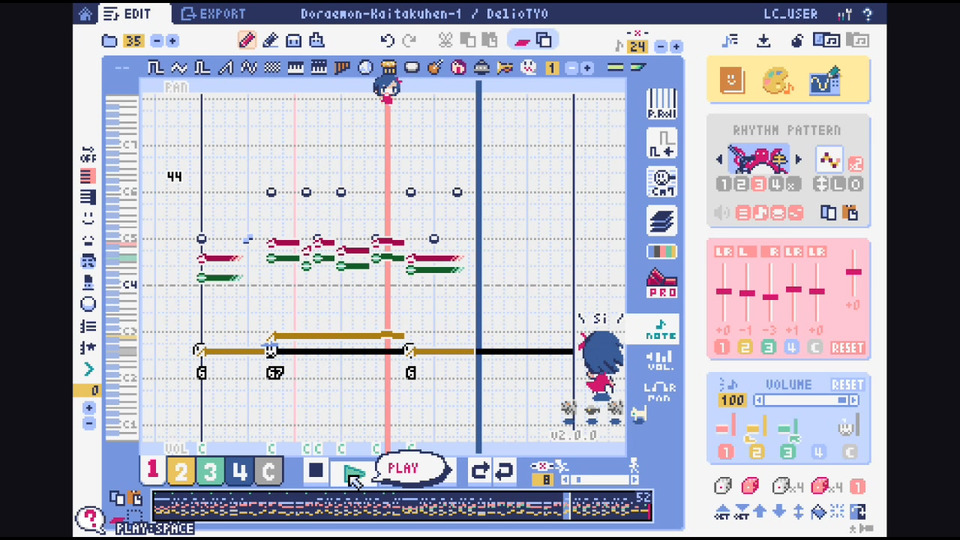Screen dimensions: 960x540
Task: Increase the value 35 with plus button
Action: pyautogui.click(x=173, y=41)
